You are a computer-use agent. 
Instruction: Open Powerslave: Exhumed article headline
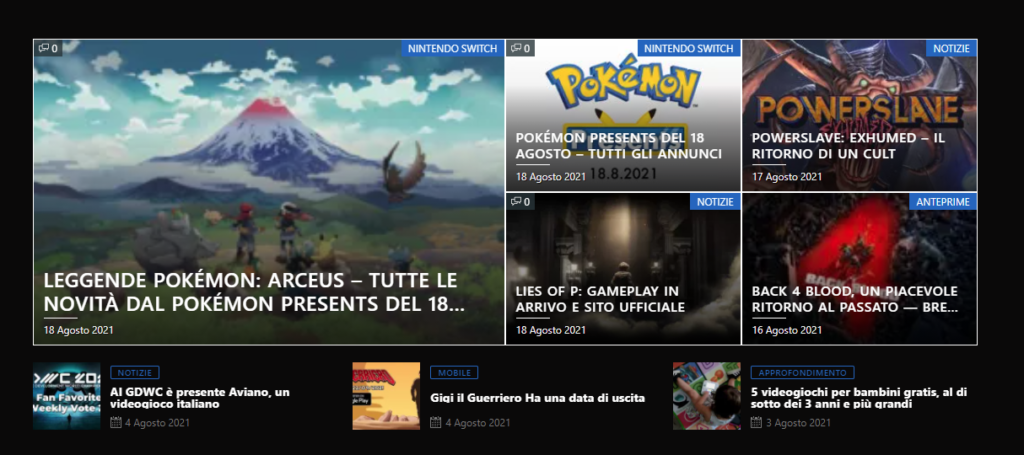[x=848, y=146]
